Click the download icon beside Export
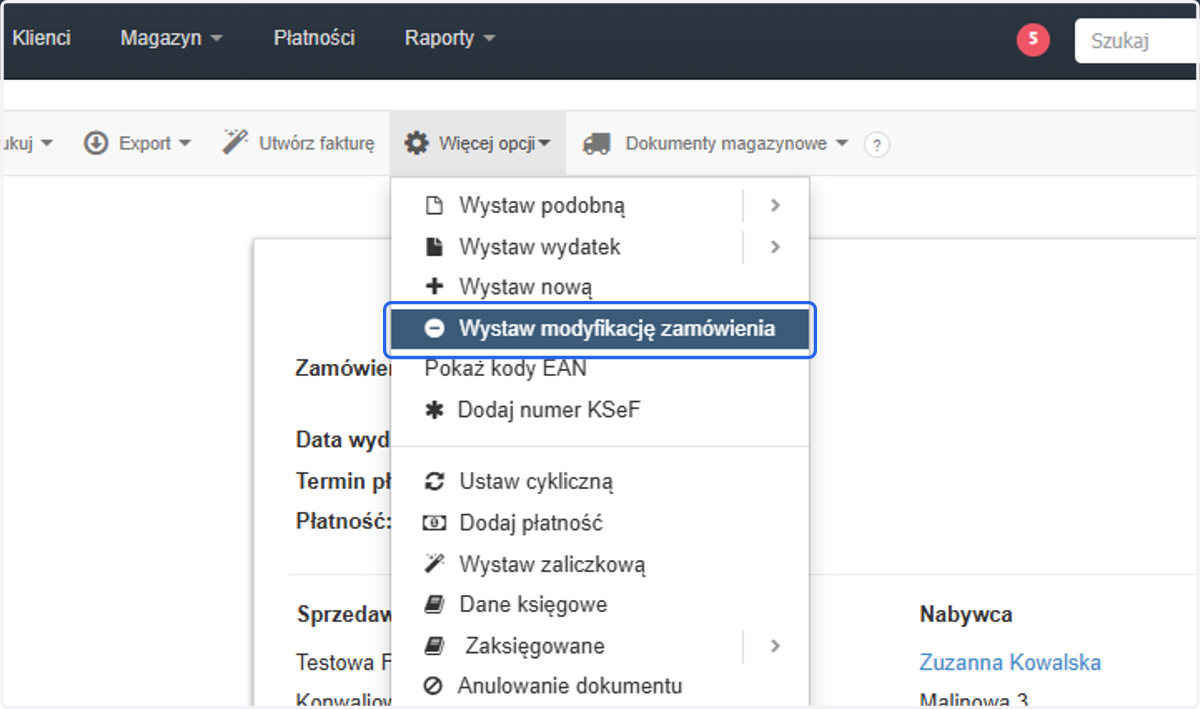The height and width of the screenshot is (709, 1200). [96, 143]
